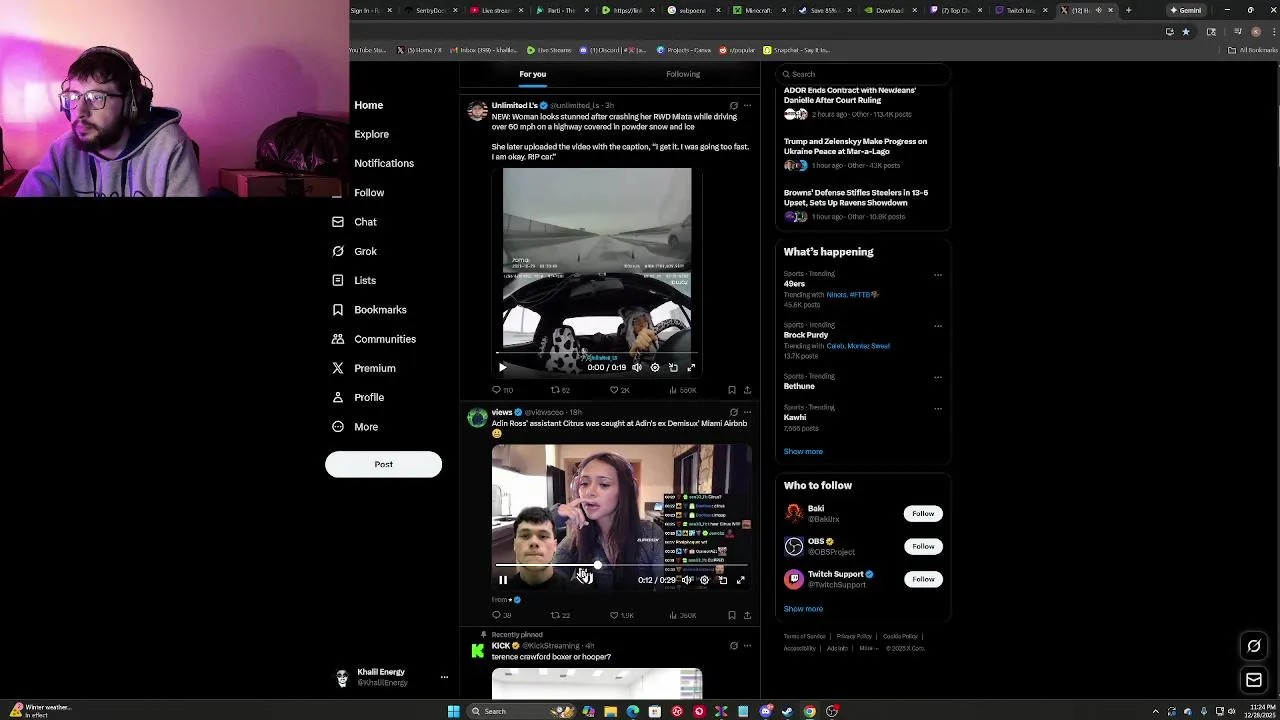This screenshot has width=1280, height=720.
Task: Toggle fullscreen on the Miata crash video
Action: click(x=691, y=368)
